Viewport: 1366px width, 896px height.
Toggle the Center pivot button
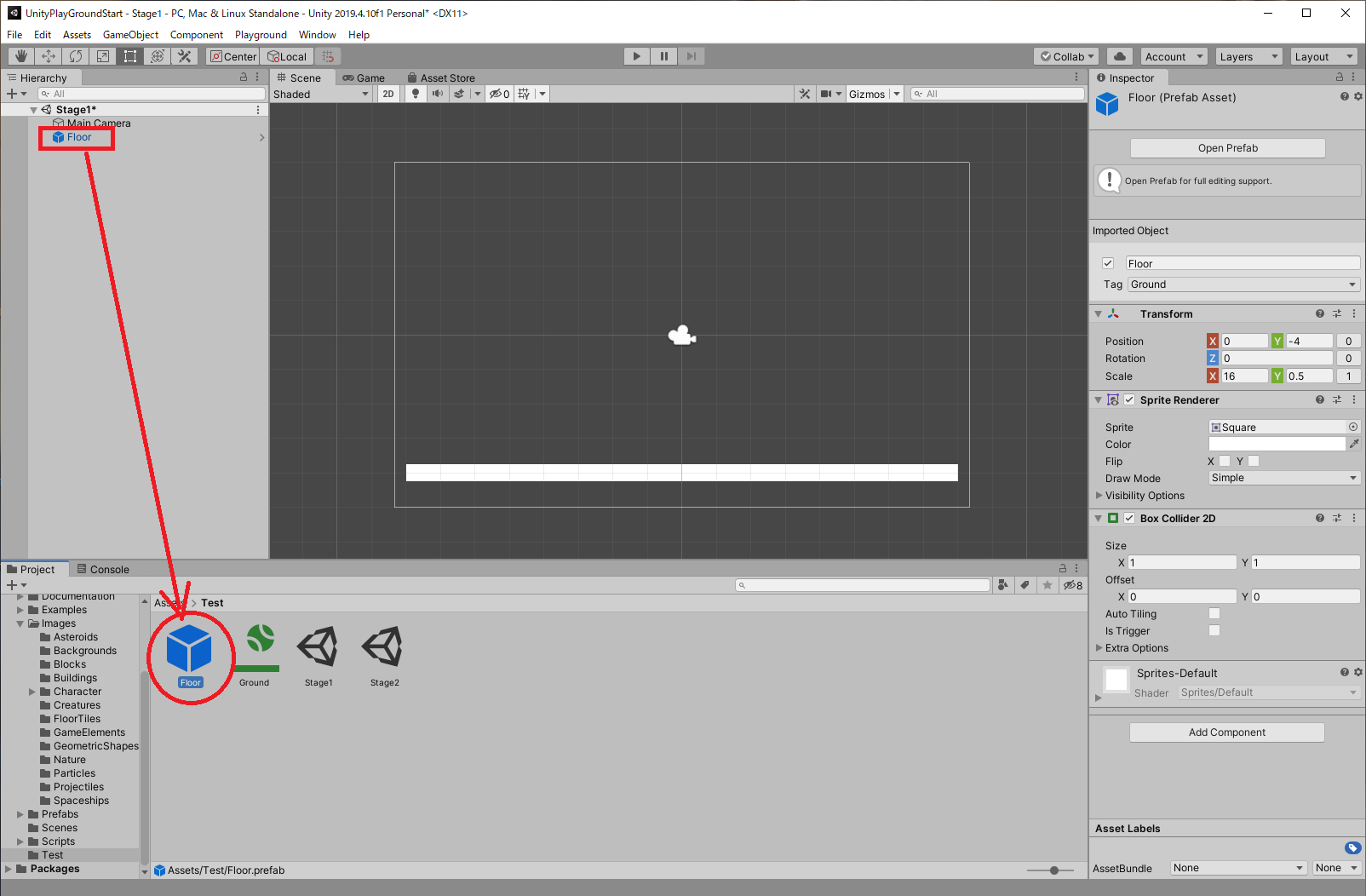(233, 56)
